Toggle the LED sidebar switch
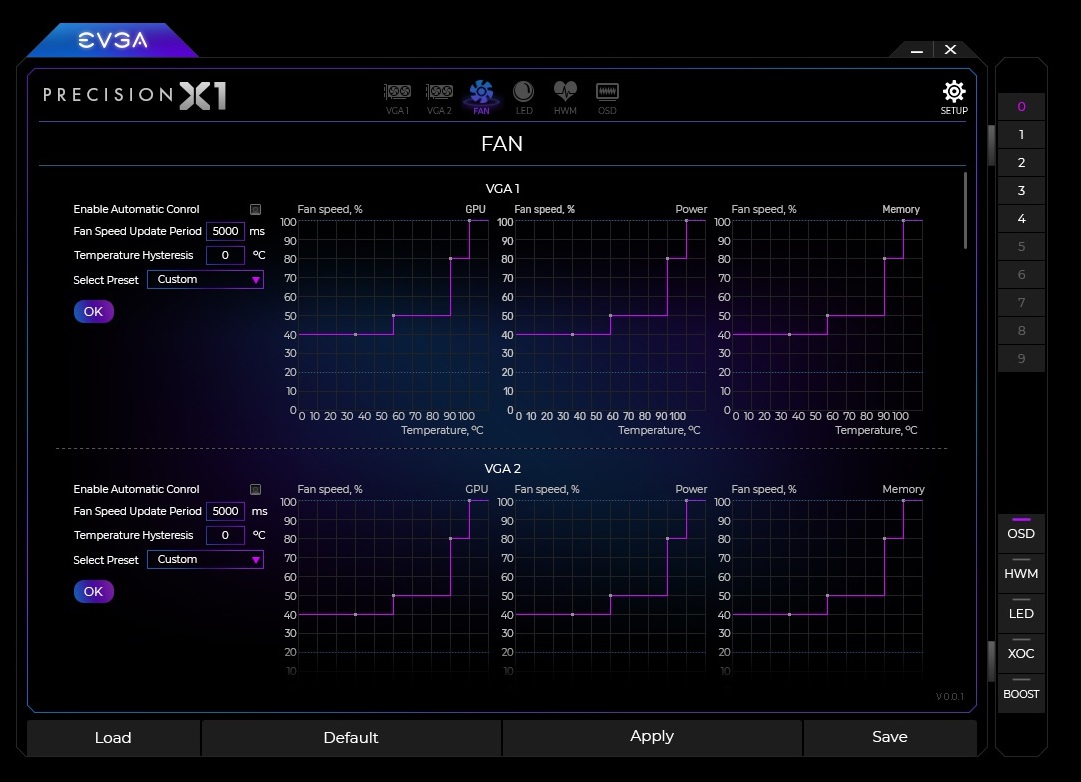Screen dimensions: 1081x782 click(1021, 613)
